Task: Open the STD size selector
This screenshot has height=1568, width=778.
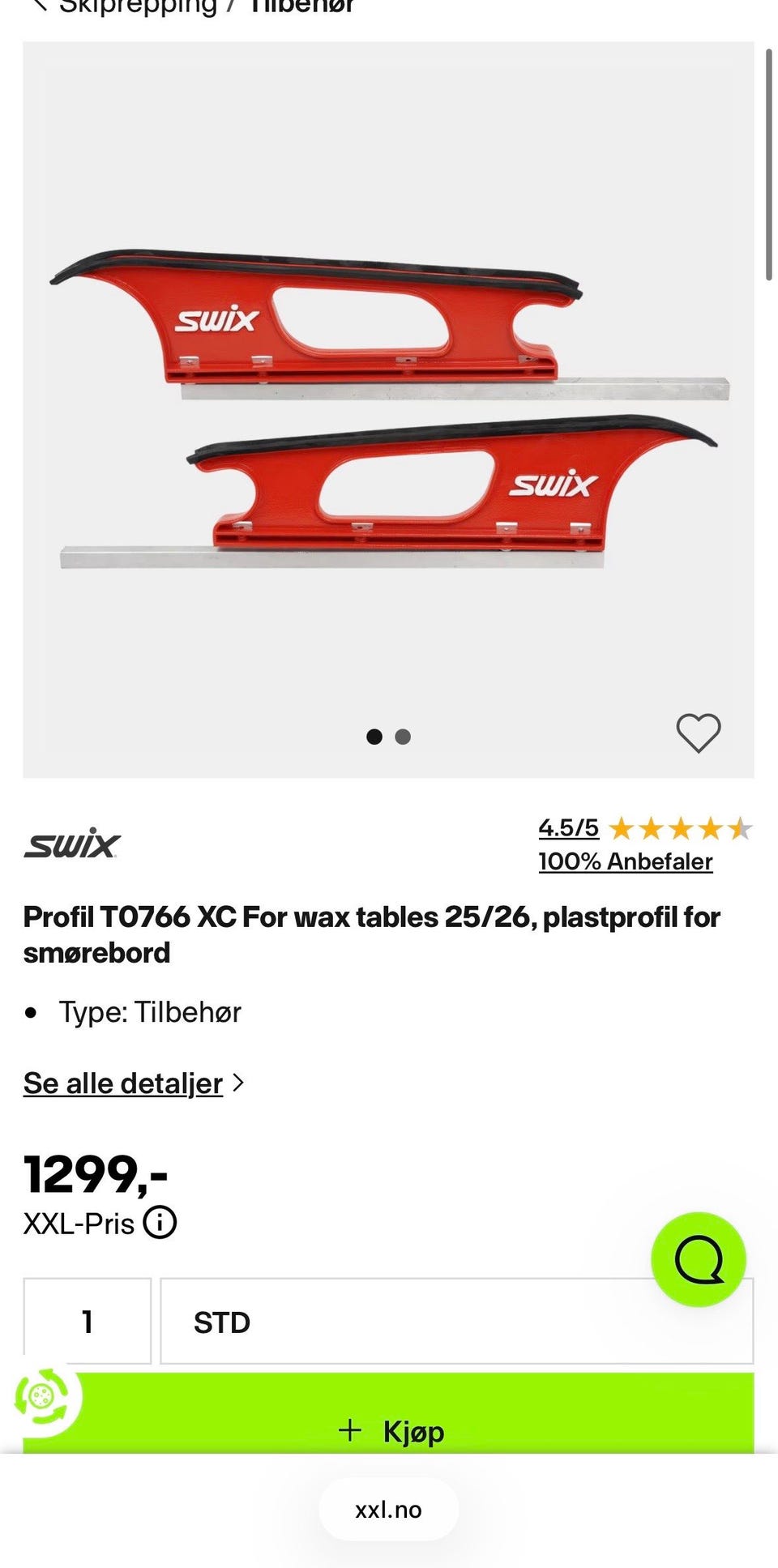Action: 457,1321
